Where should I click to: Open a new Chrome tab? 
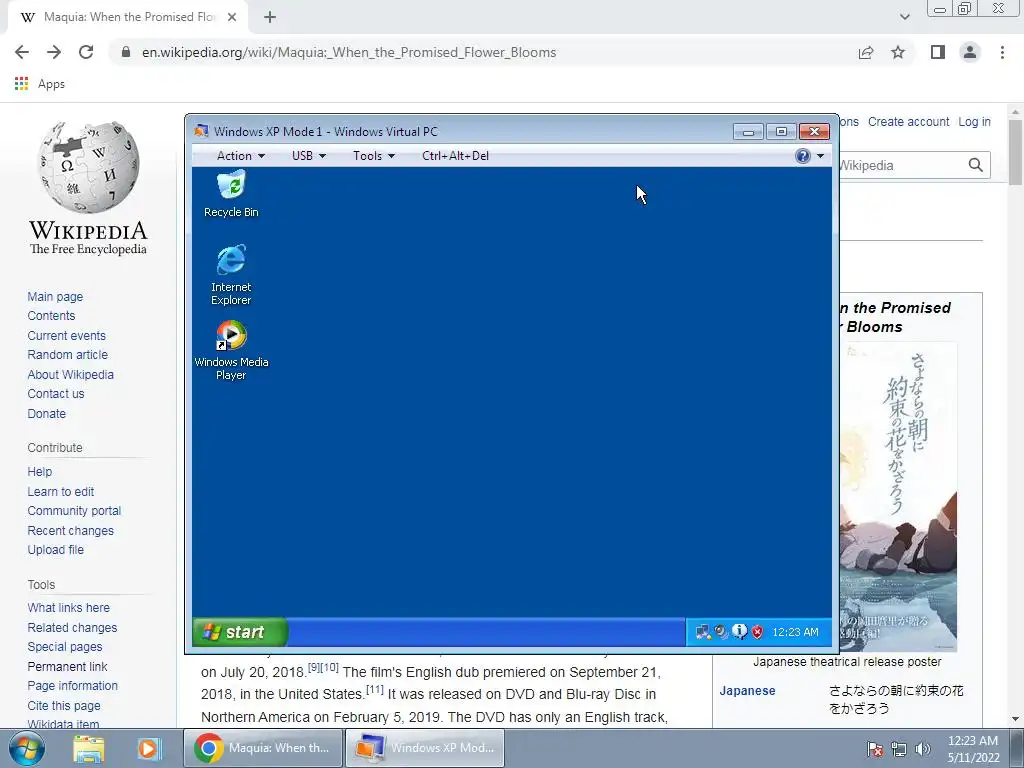270,17
